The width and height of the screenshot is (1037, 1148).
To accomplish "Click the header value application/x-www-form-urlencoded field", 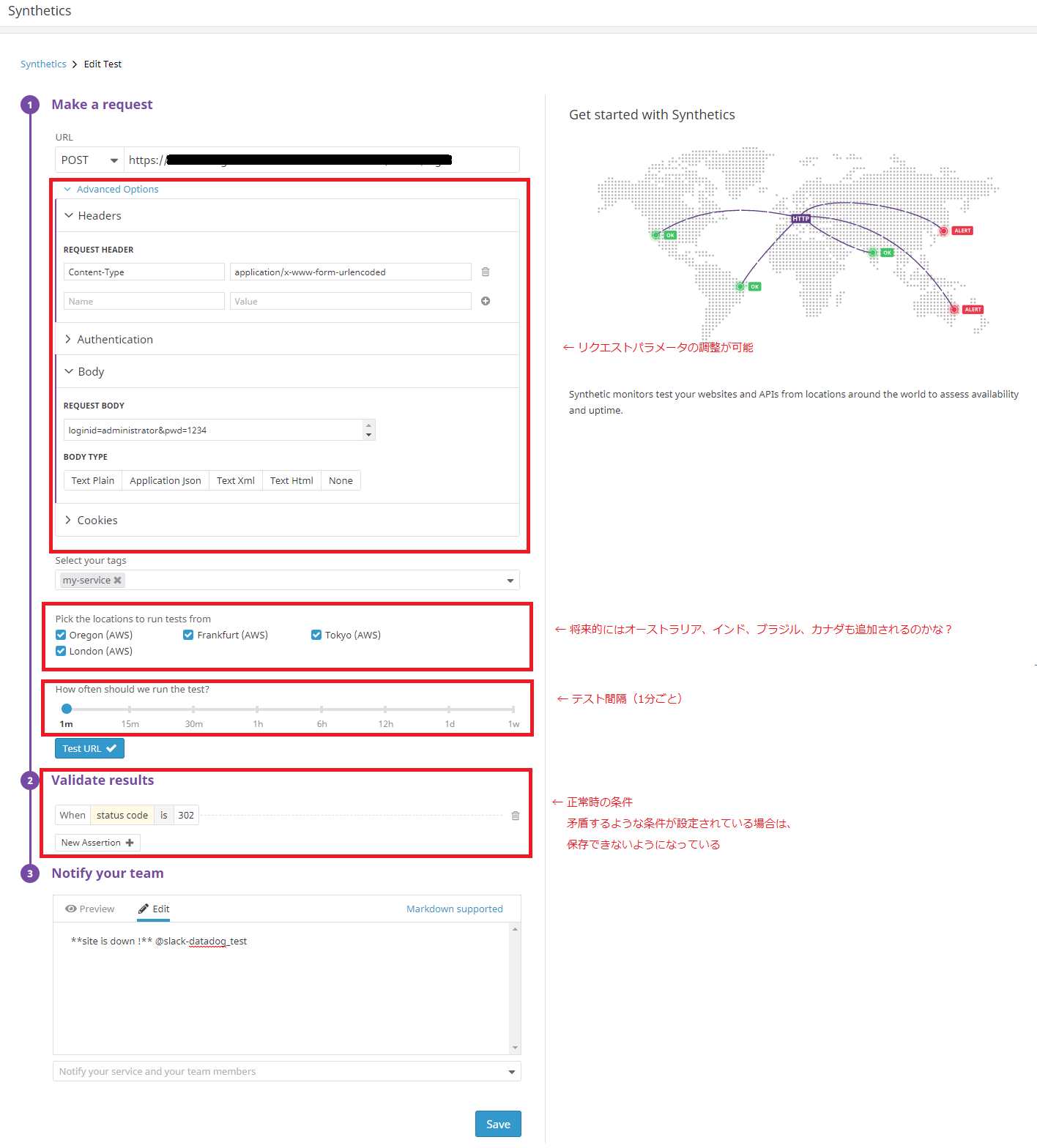I will tap(351, 272).
